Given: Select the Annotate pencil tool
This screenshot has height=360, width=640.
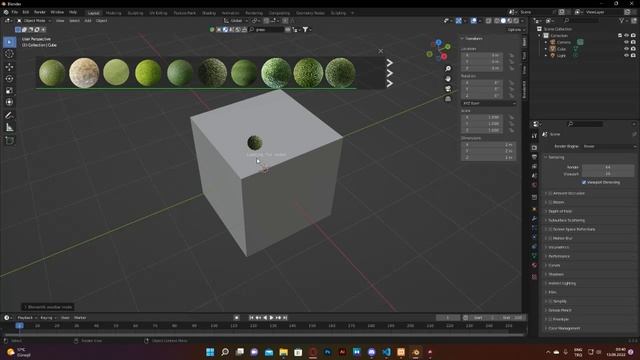Looking at the screenshot, I should click(x=9, y=116).
